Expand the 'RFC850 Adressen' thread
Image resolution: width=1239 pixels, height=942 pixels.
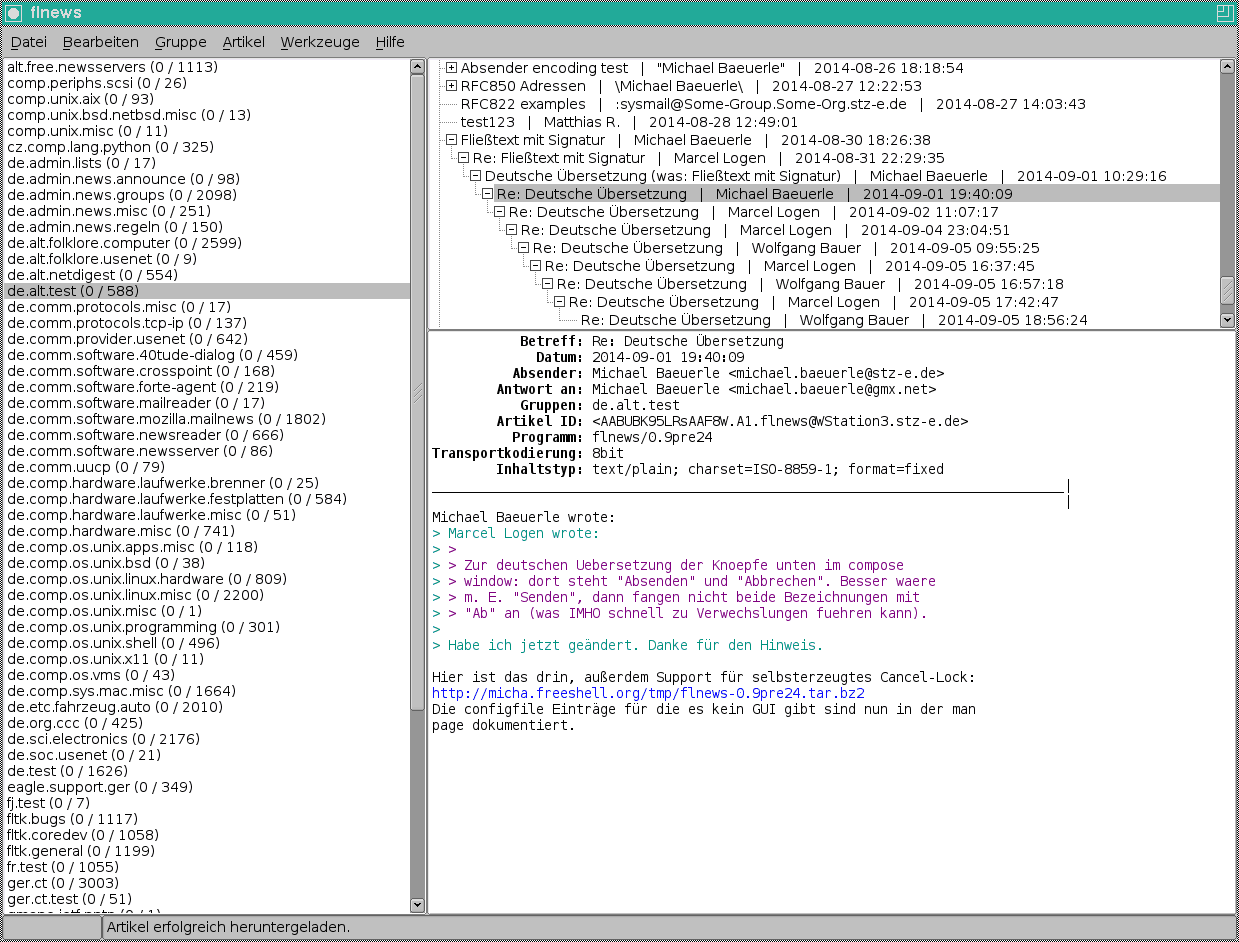coord(452,86)
